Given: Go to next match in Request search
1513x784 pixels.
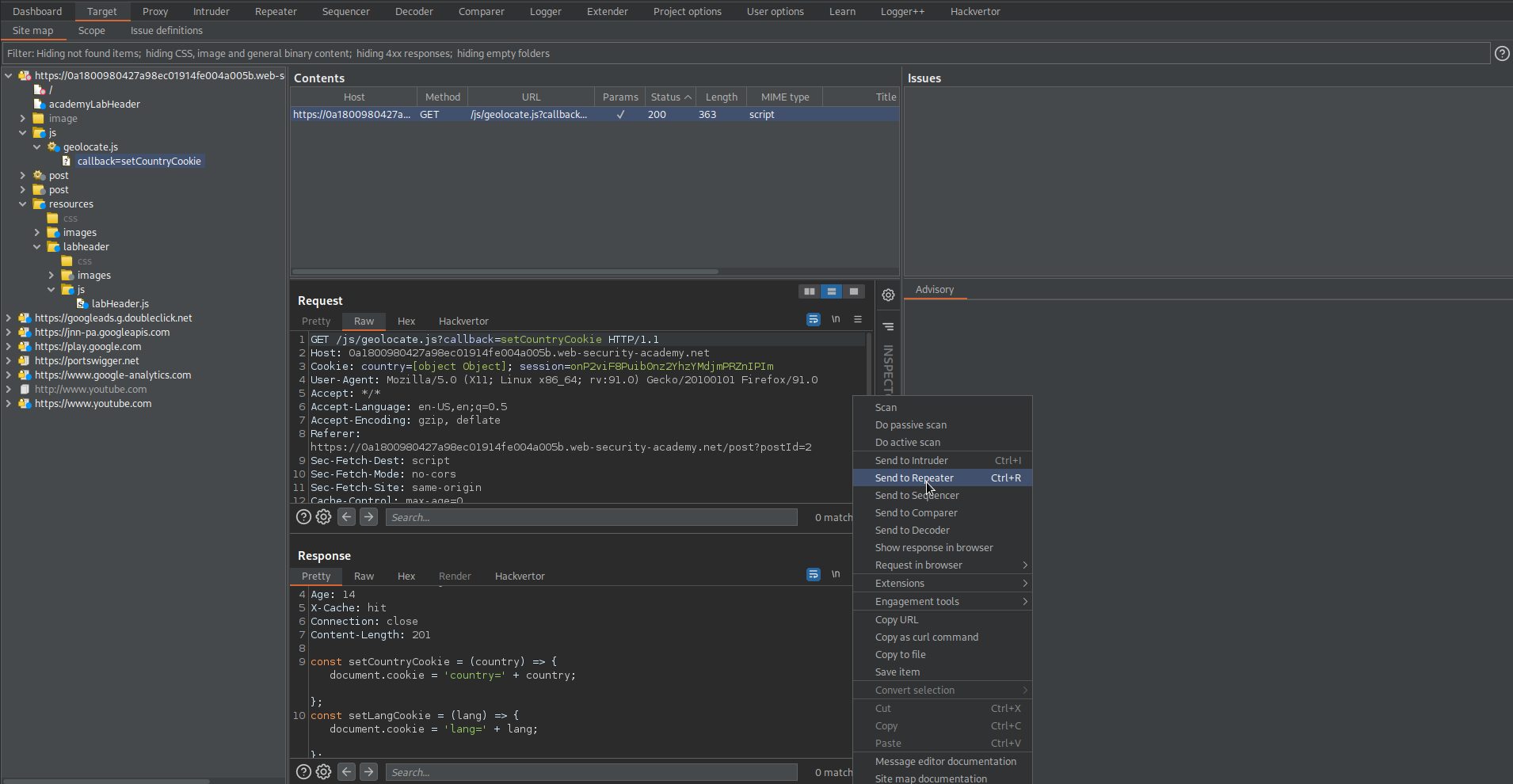Looking at the screenshot, I should (x=368, y=517).
